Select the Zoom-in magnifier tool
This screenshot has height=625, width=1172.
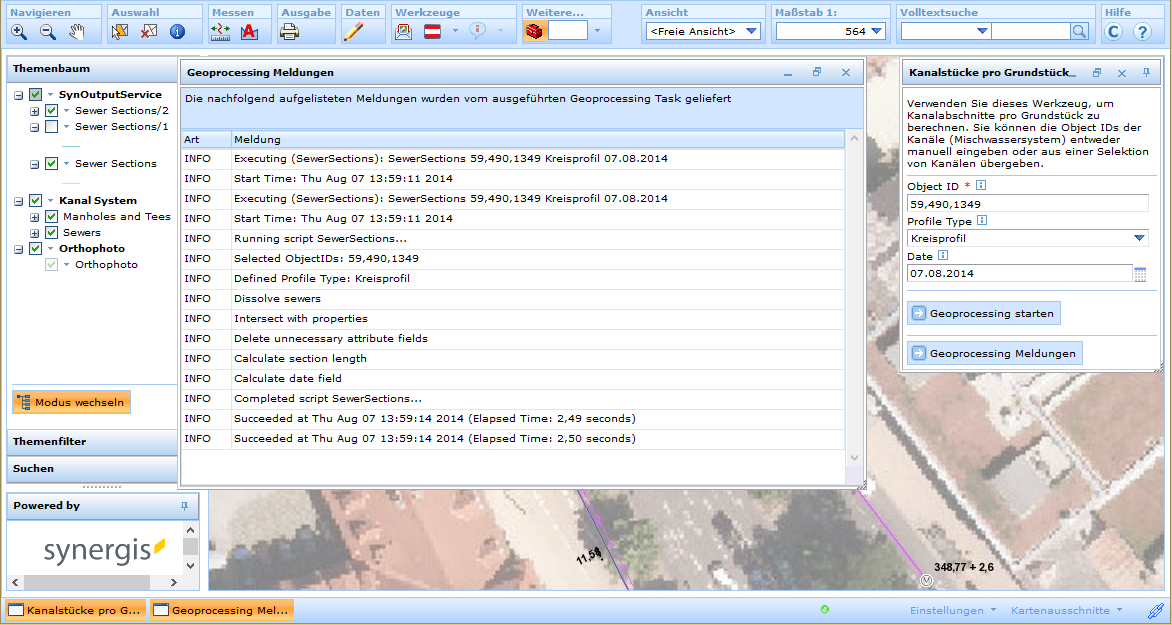(18, 31)
